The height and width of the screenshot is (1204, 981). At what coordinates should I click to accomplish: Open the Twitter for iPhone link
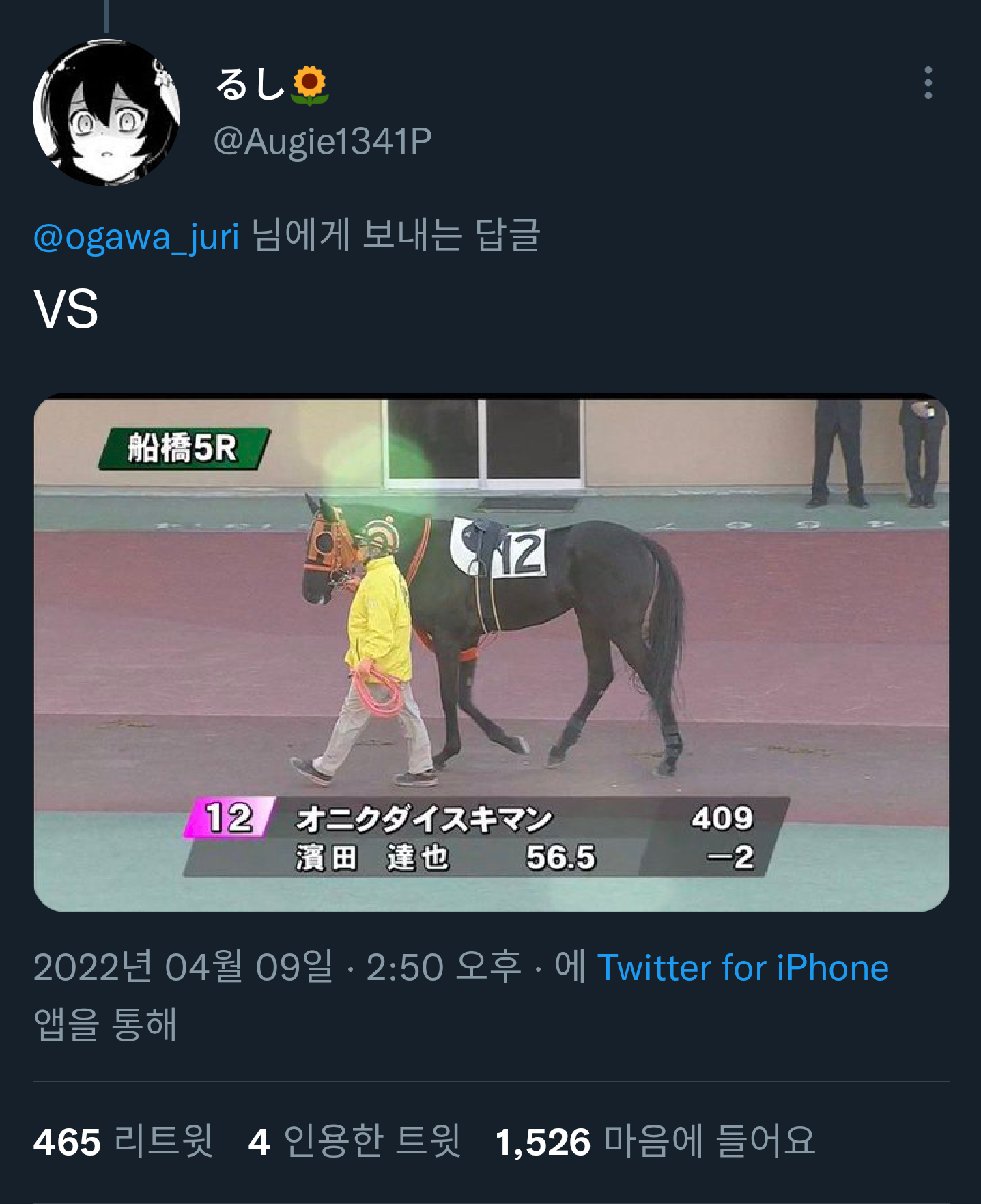(x=743, y=968)
